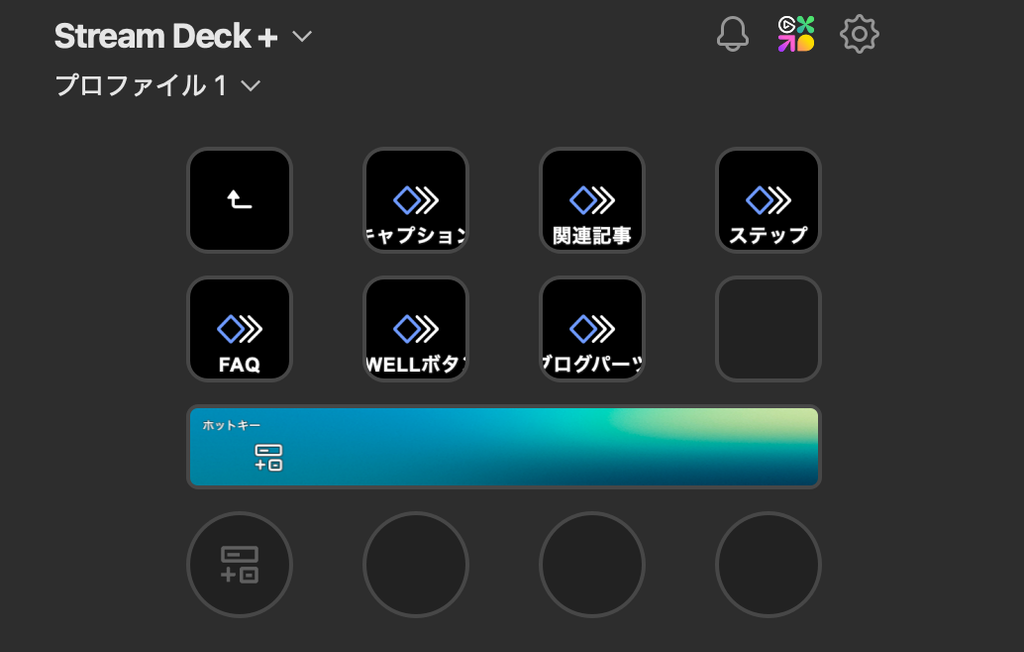Open the Elgato Marketplace icon
Screen dimensions: 1024x652
point(796,34)
